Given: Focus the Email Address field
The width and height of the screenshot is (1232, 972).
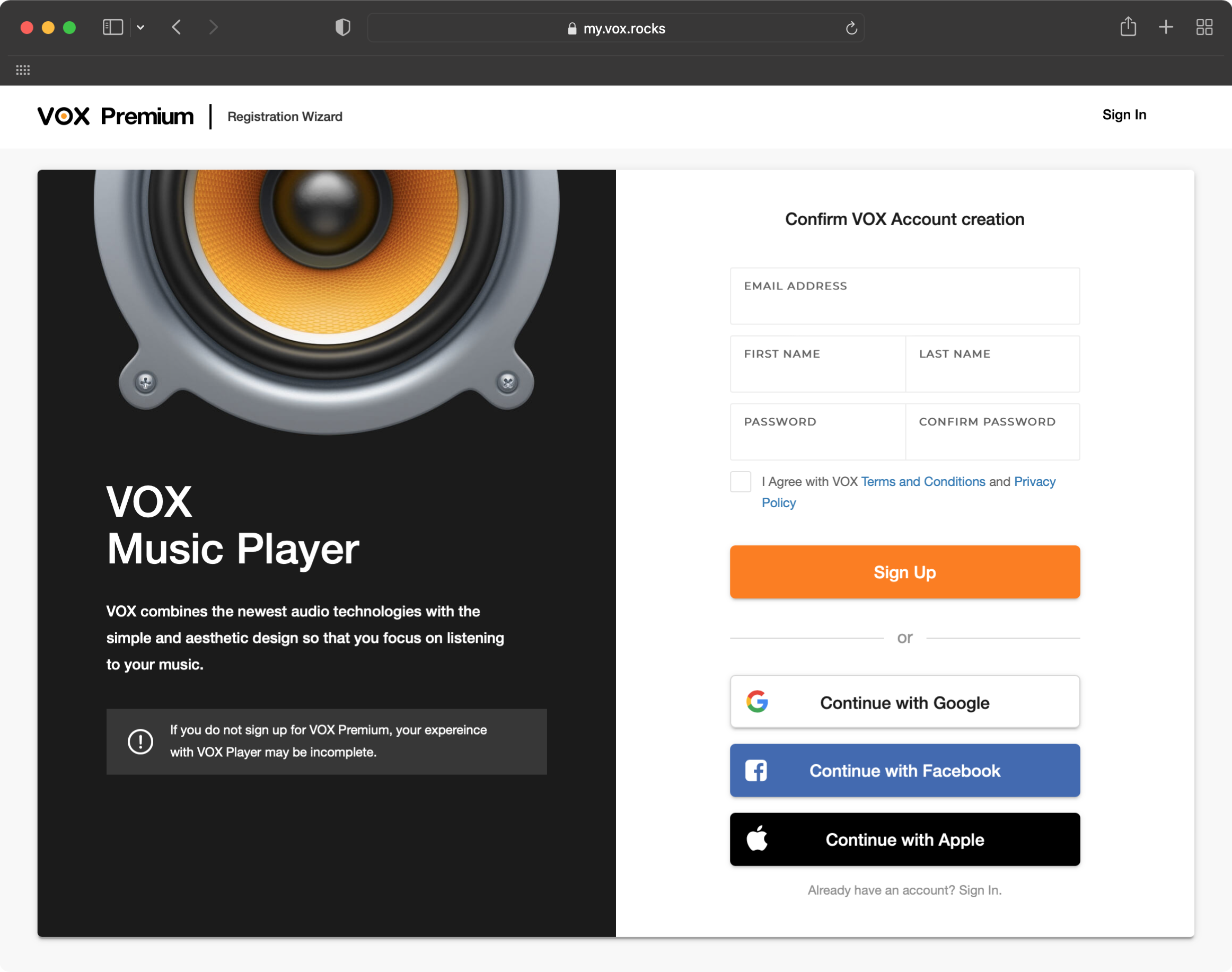Looking at the screenshot, I should 904,296.
